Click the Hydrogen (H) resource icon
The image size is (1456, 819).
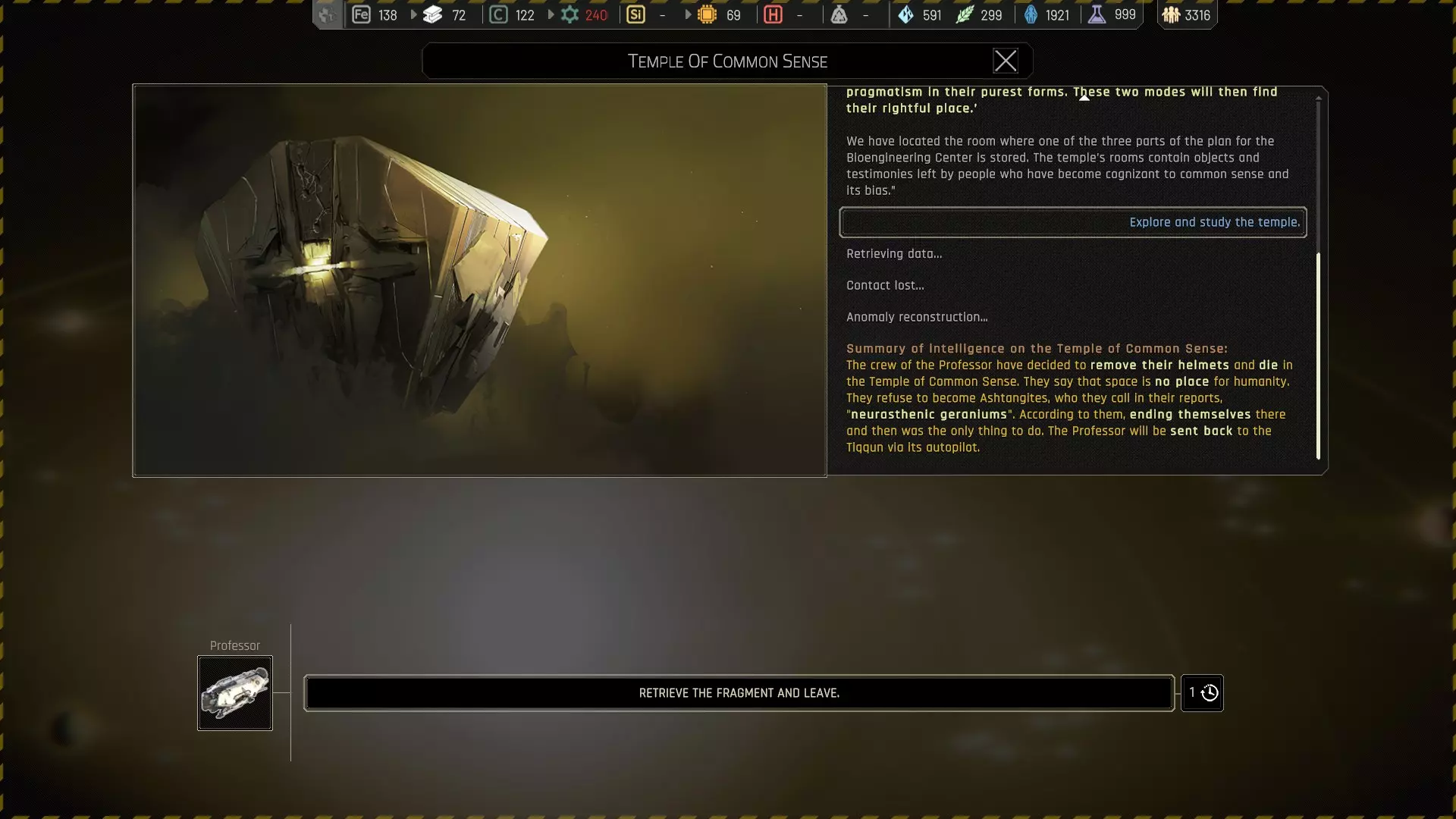click(773, 14)
